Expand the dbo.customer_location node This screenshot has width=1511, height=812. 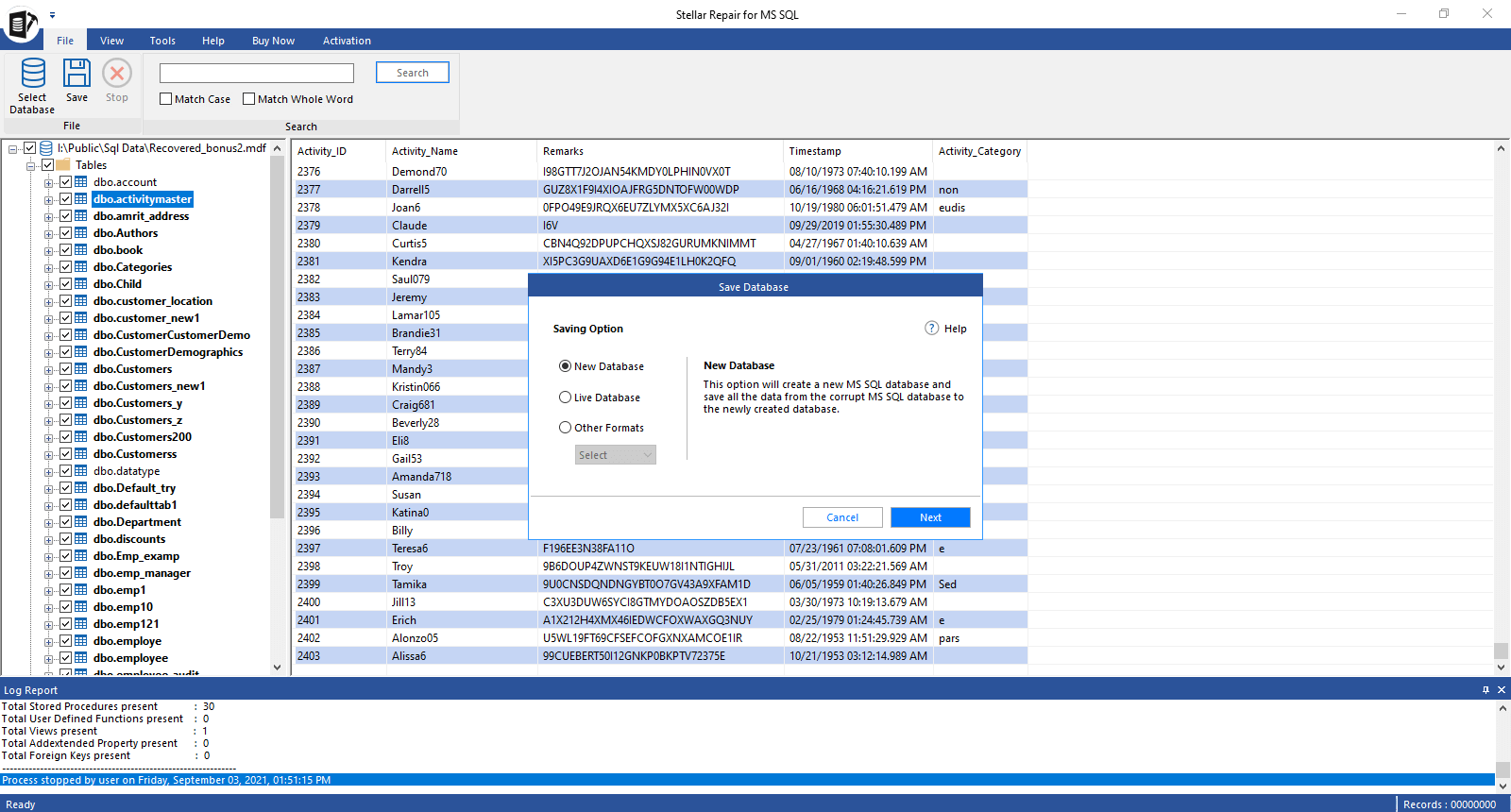[x=49, y=302]
